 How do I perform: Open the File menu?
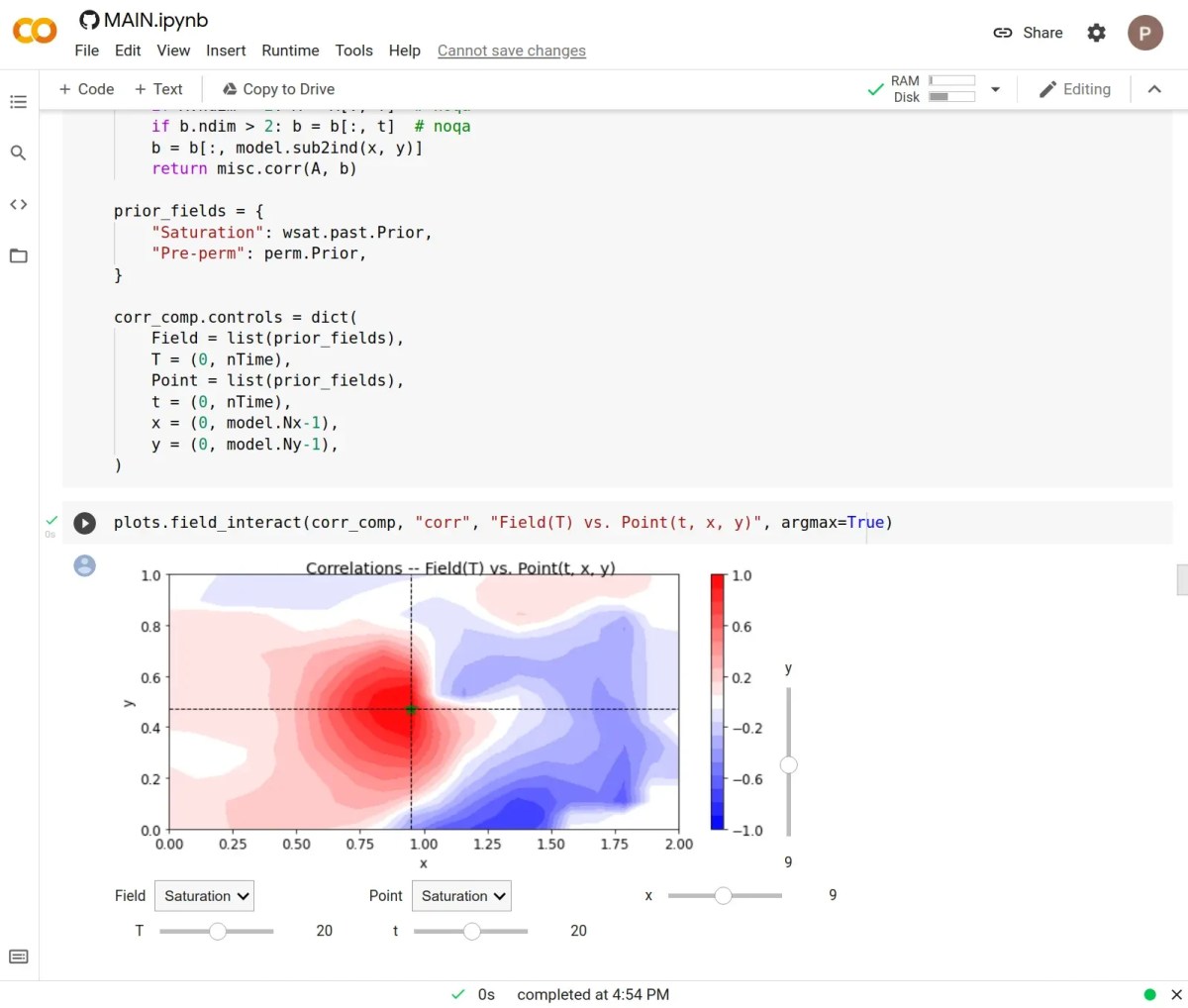pyautogui.click(x=87, y=50)
